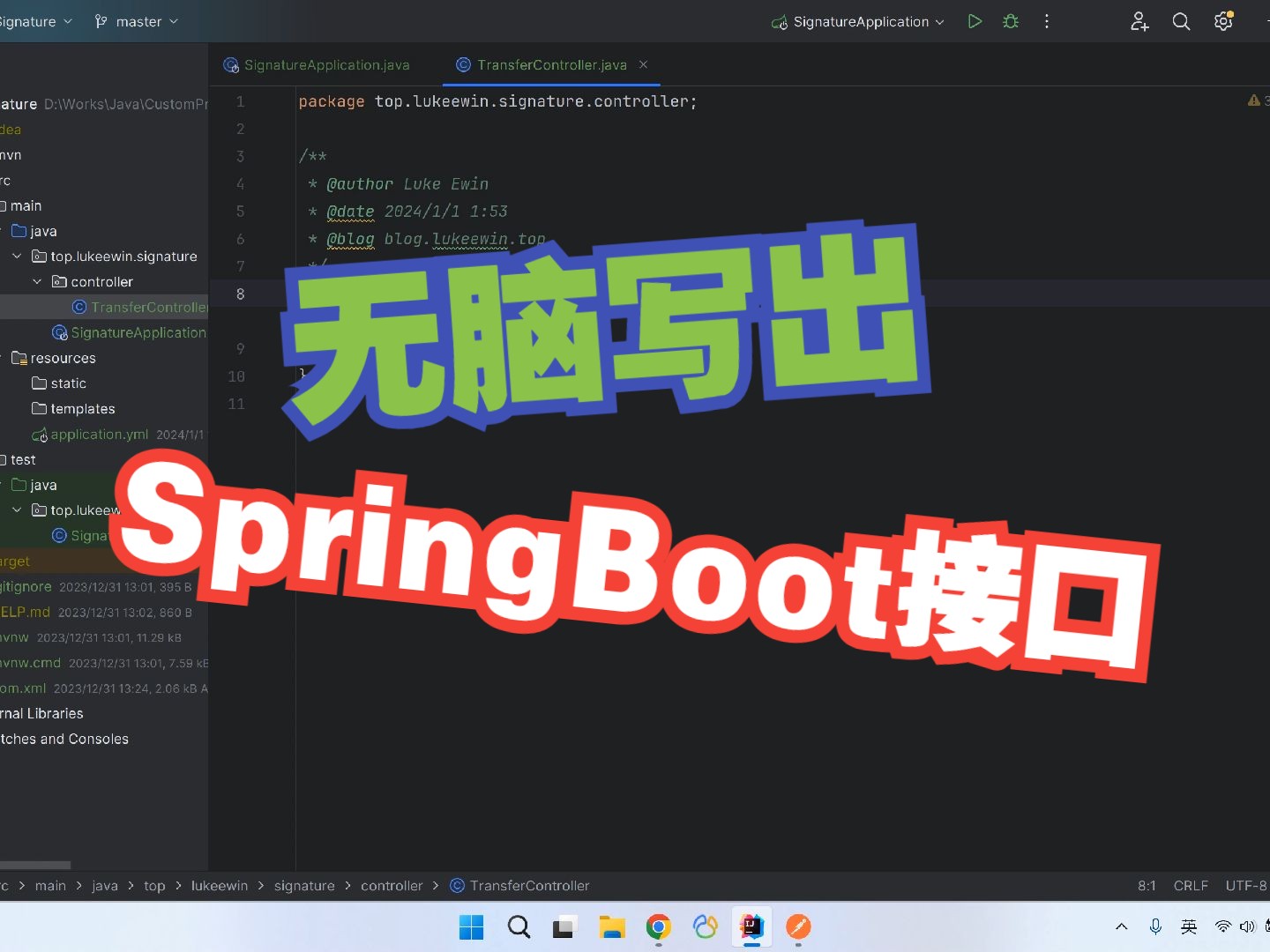This screenshot has height=952, width=1270.
Task: Open IDE settings gear icon
Action: (x=1223, y=21)
